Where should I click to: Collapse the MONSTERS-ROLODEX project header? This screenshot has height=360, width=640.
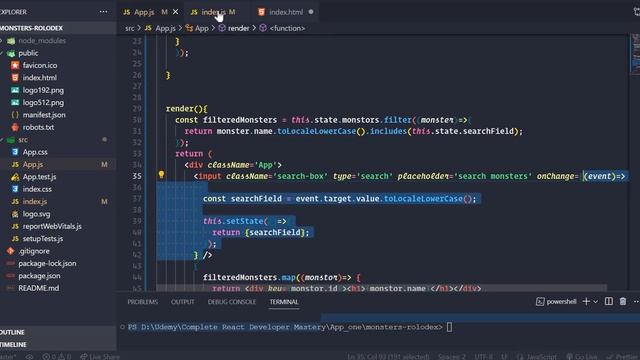tap(58, 28)
